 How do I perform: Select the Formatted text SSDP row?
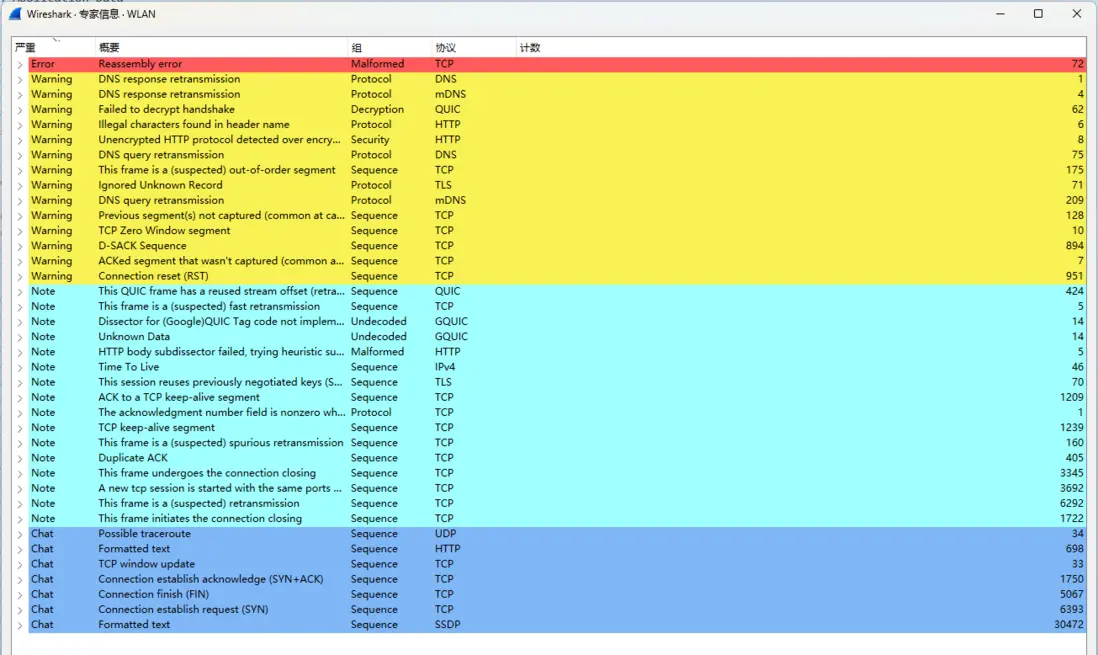[557, 625]
